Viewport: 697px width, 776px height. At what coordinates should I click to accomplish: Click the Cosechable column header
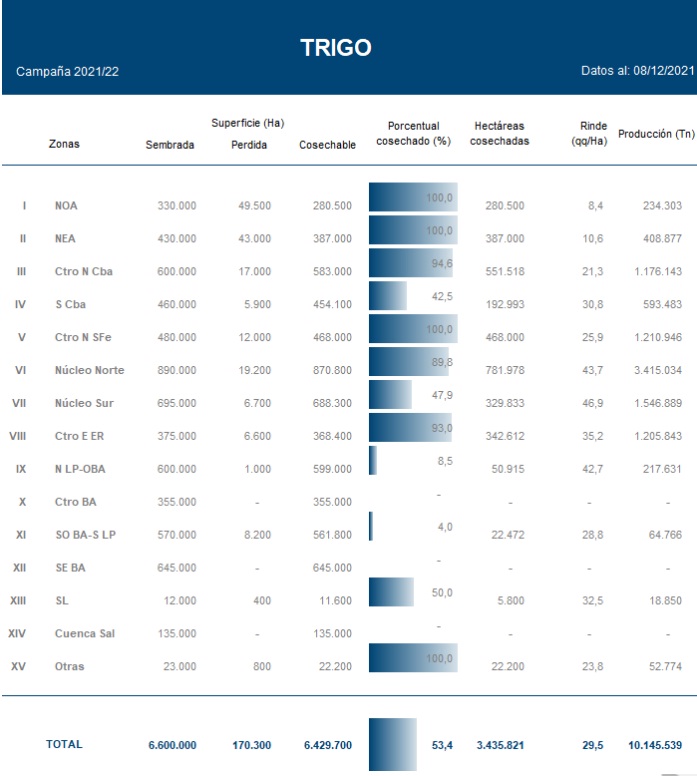tap(327, 145)
